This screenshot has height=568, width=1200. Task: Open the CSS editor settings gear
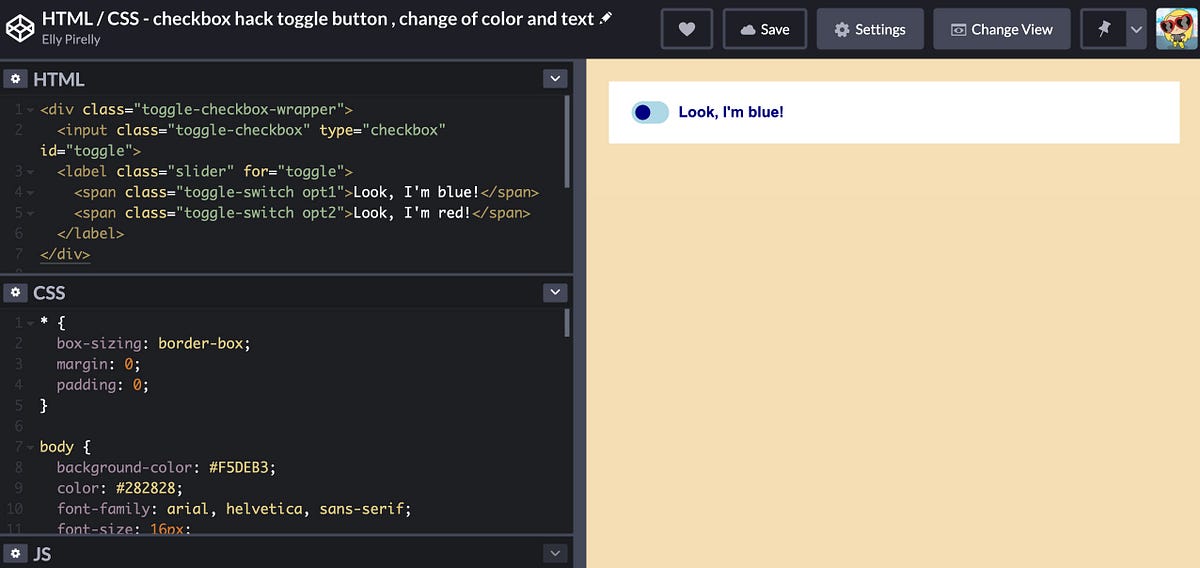pos(15,292)
